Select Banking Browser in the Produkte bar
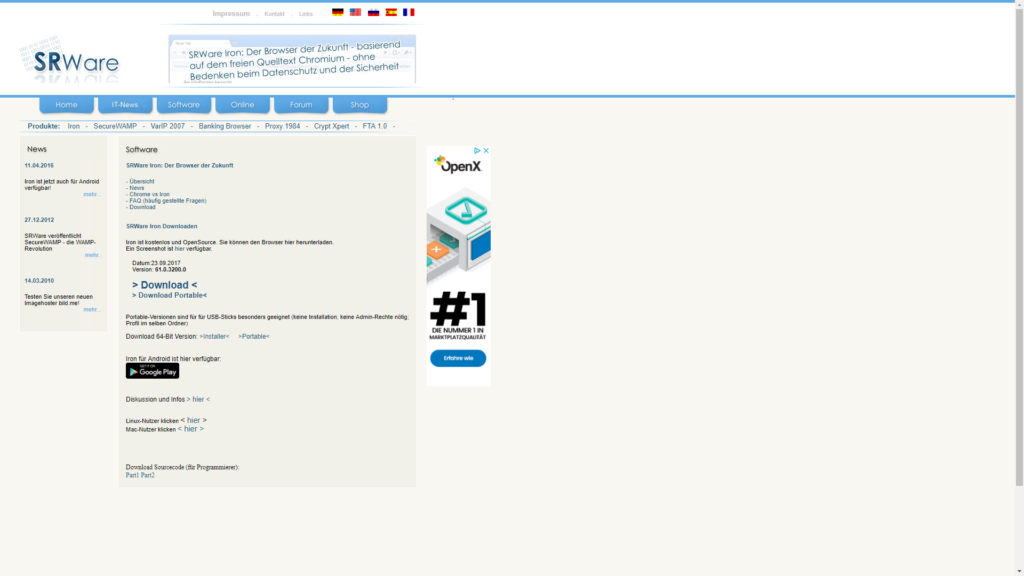This screenshot has height=576, width=1024. tap(225, 126)
